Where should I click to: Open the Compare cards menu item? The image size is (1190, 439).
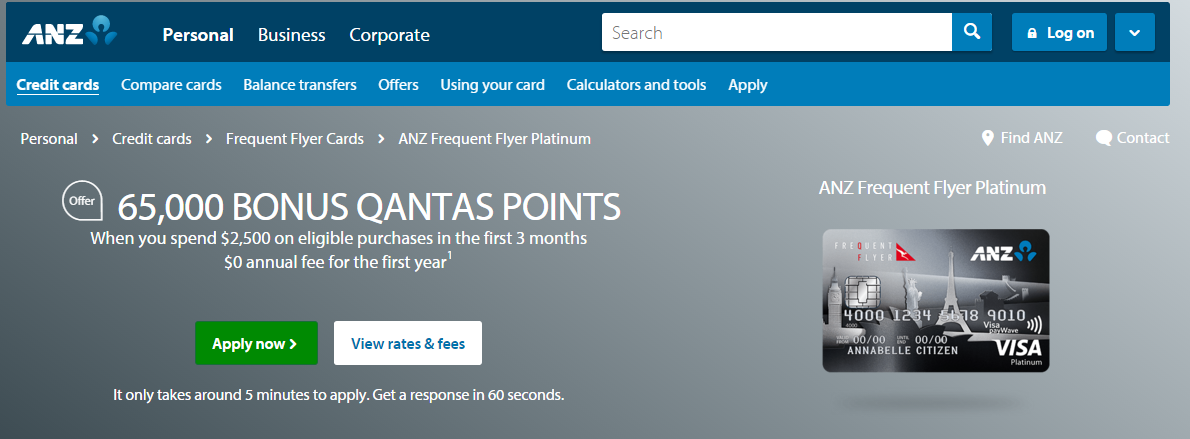click(x=172, y=85)
